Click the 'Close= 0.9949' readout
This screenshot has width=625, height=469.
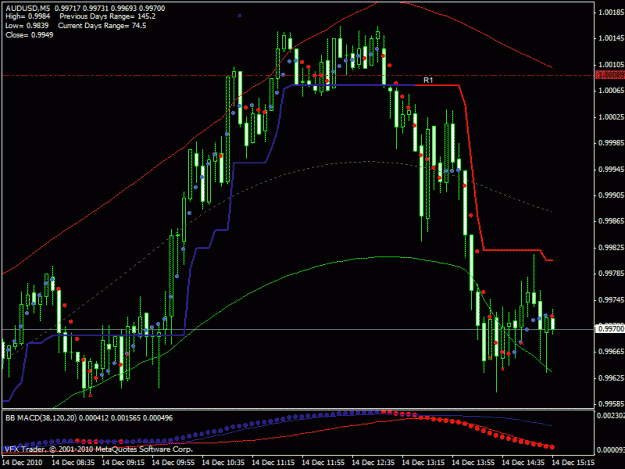(29, 35)
